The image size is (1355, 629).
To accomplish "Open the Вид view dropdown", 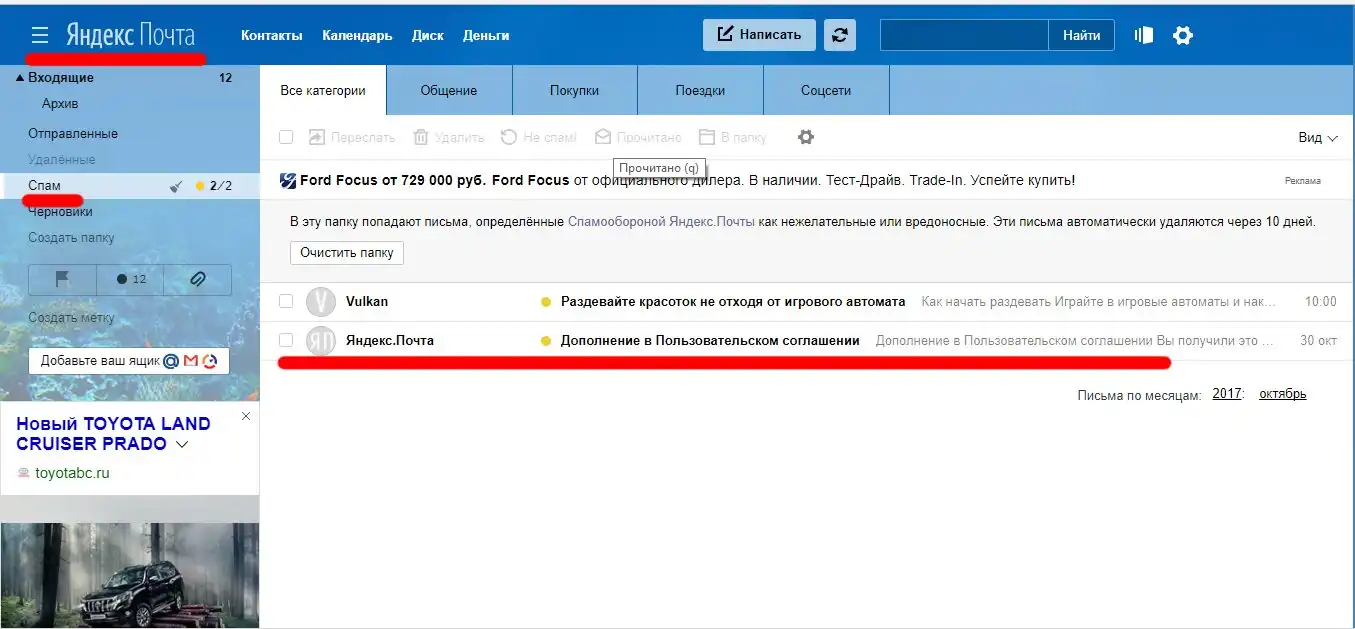I will (x=1317, y=138).
